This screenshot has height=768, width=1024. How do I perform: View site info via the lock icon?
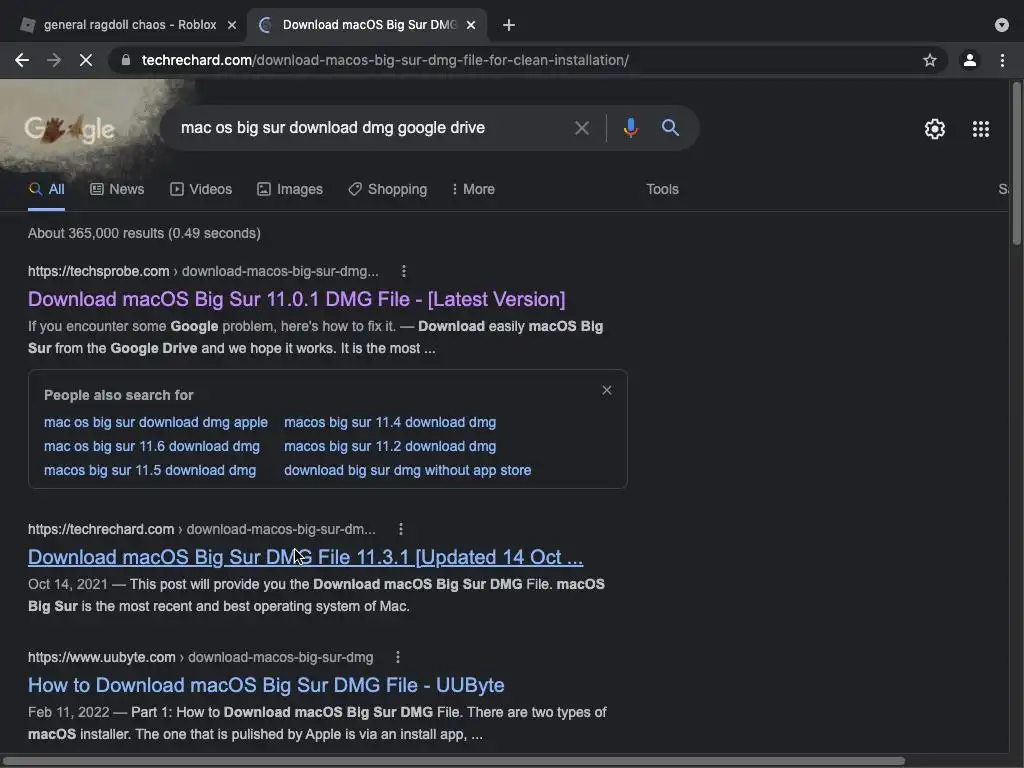126,60
